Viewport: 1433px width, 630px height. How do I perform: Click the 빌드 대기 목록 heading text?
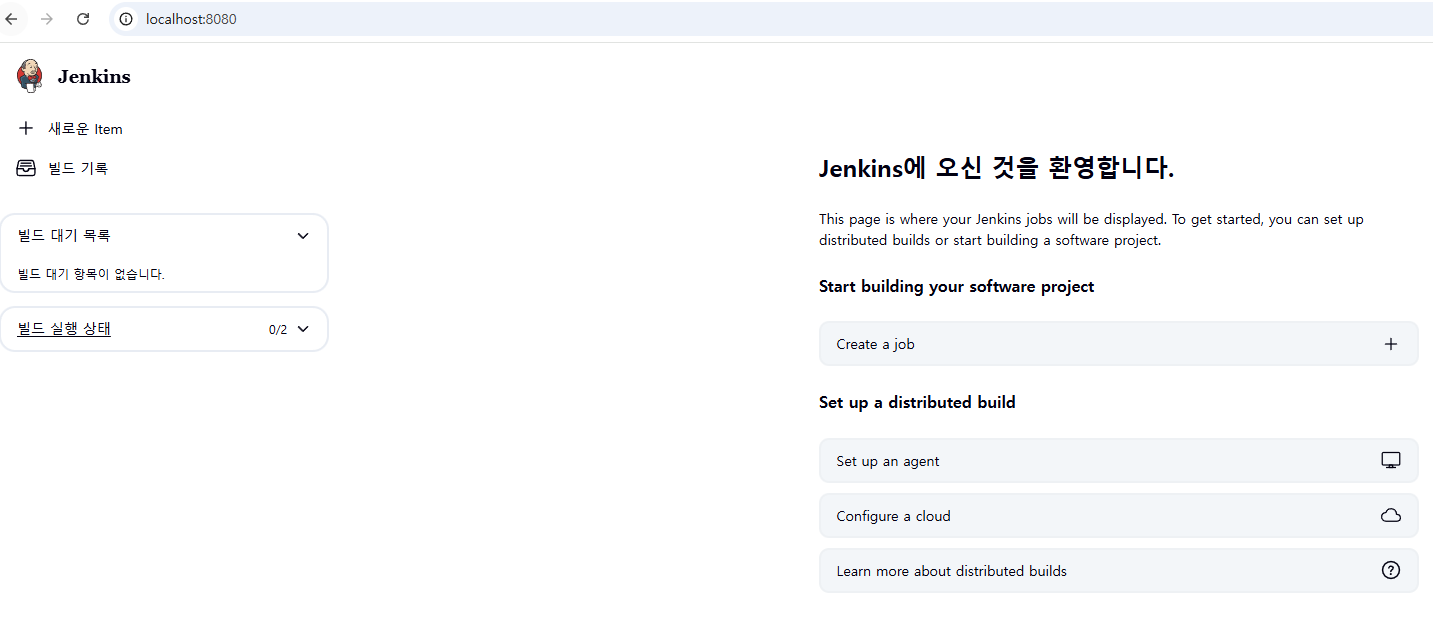(64, 236)
